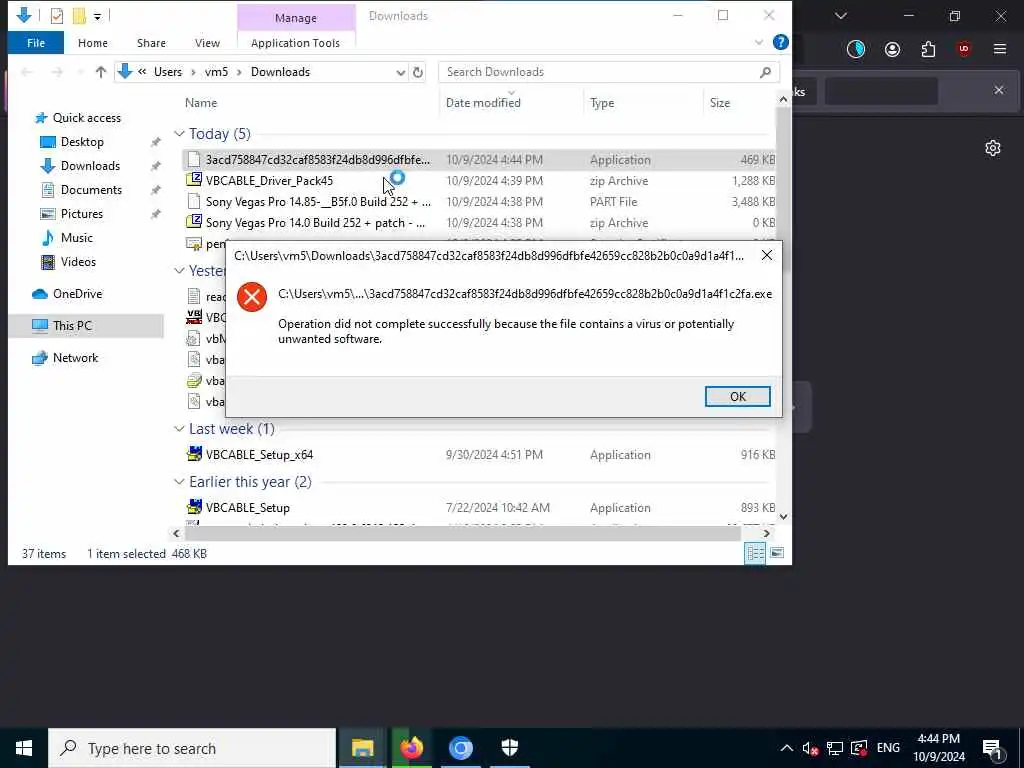Open the File menu in Explorer
This screenshot has height=768, width=1024.
point(36,43)
